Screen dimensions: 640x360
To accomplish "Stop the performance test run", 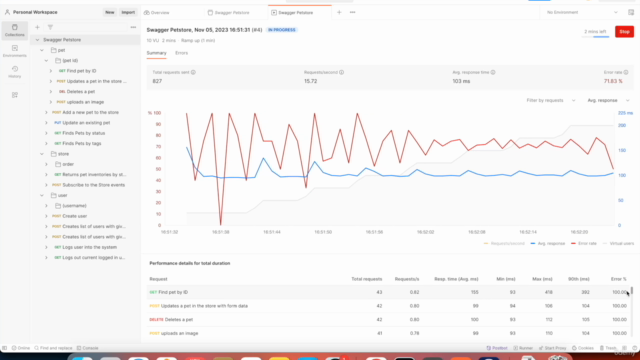I will pos(624,31).
